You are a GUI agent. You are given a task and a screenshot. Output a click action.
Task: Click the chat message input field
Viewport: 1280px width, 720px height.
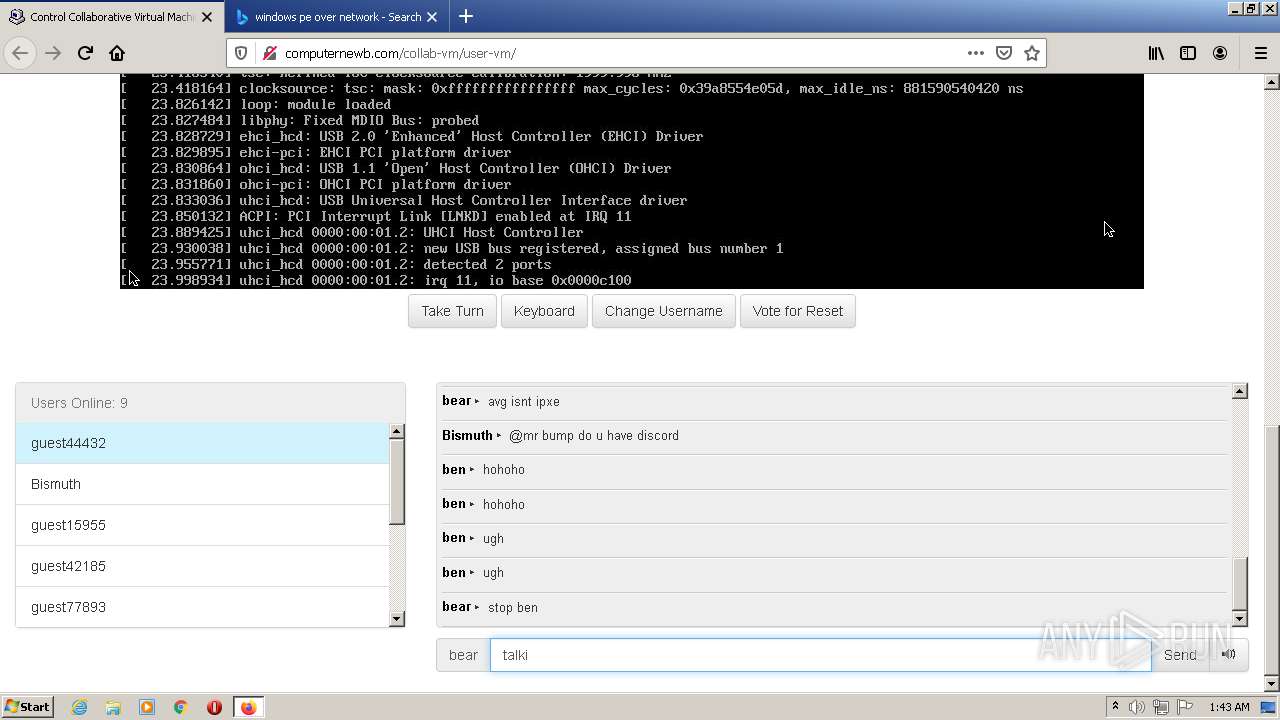820,655
